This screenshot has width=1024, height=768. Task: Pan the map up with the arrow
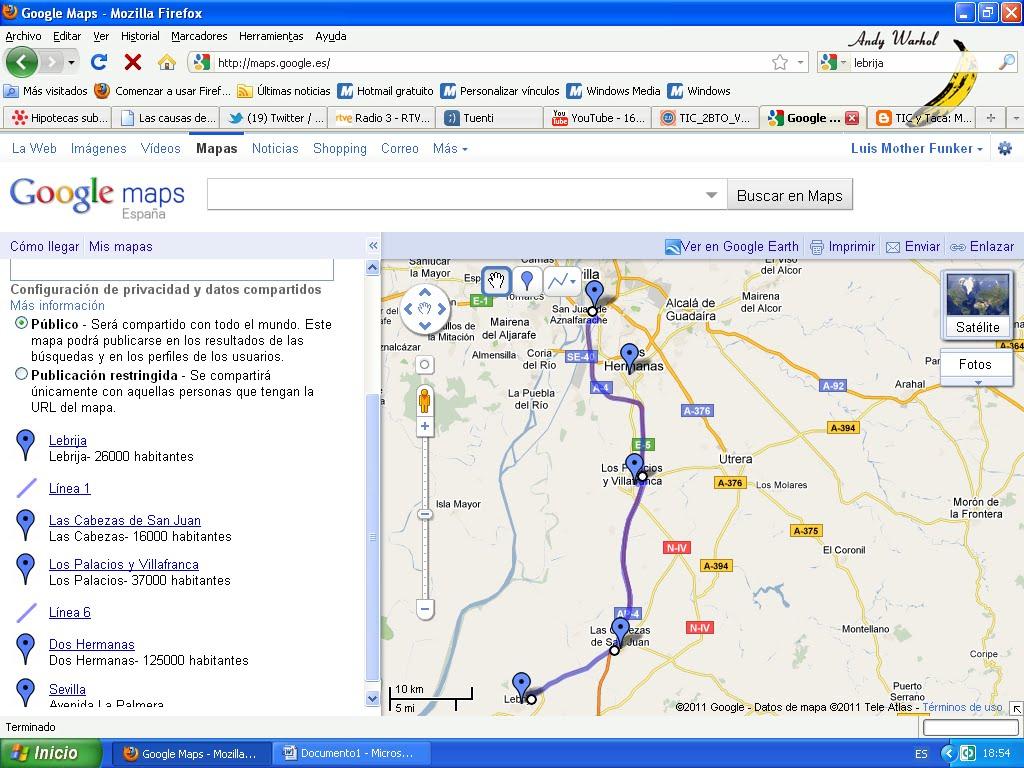click(425, 293)
